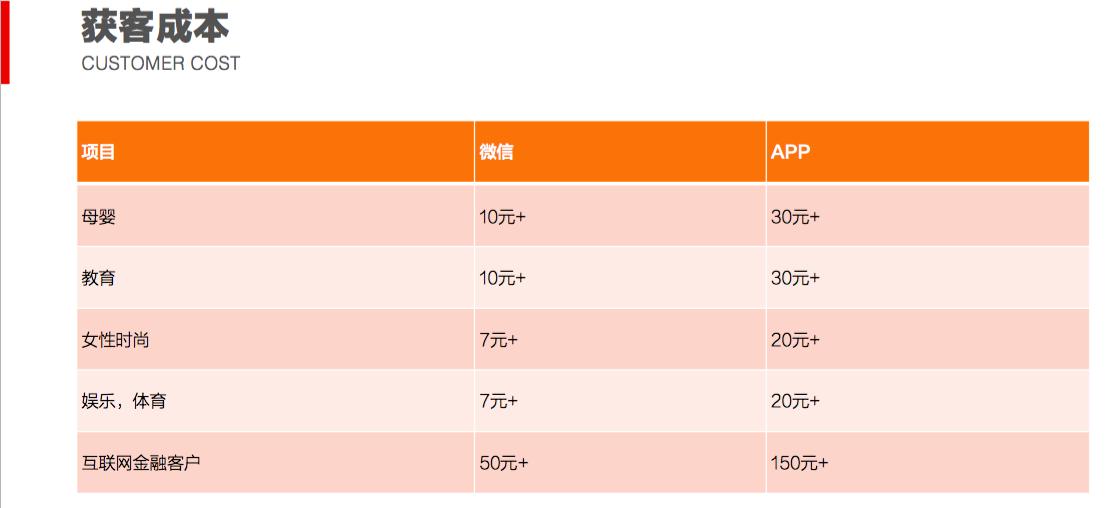This screenshot has width=1105, height=508.
Task: Click the 微信 column header
Action: point(496,152)
